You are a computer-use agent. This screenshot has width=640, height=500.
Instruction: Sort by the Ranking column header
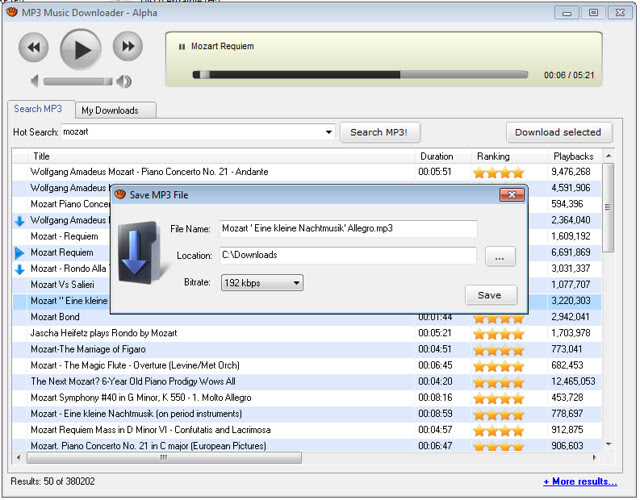[x=511, y=156]
